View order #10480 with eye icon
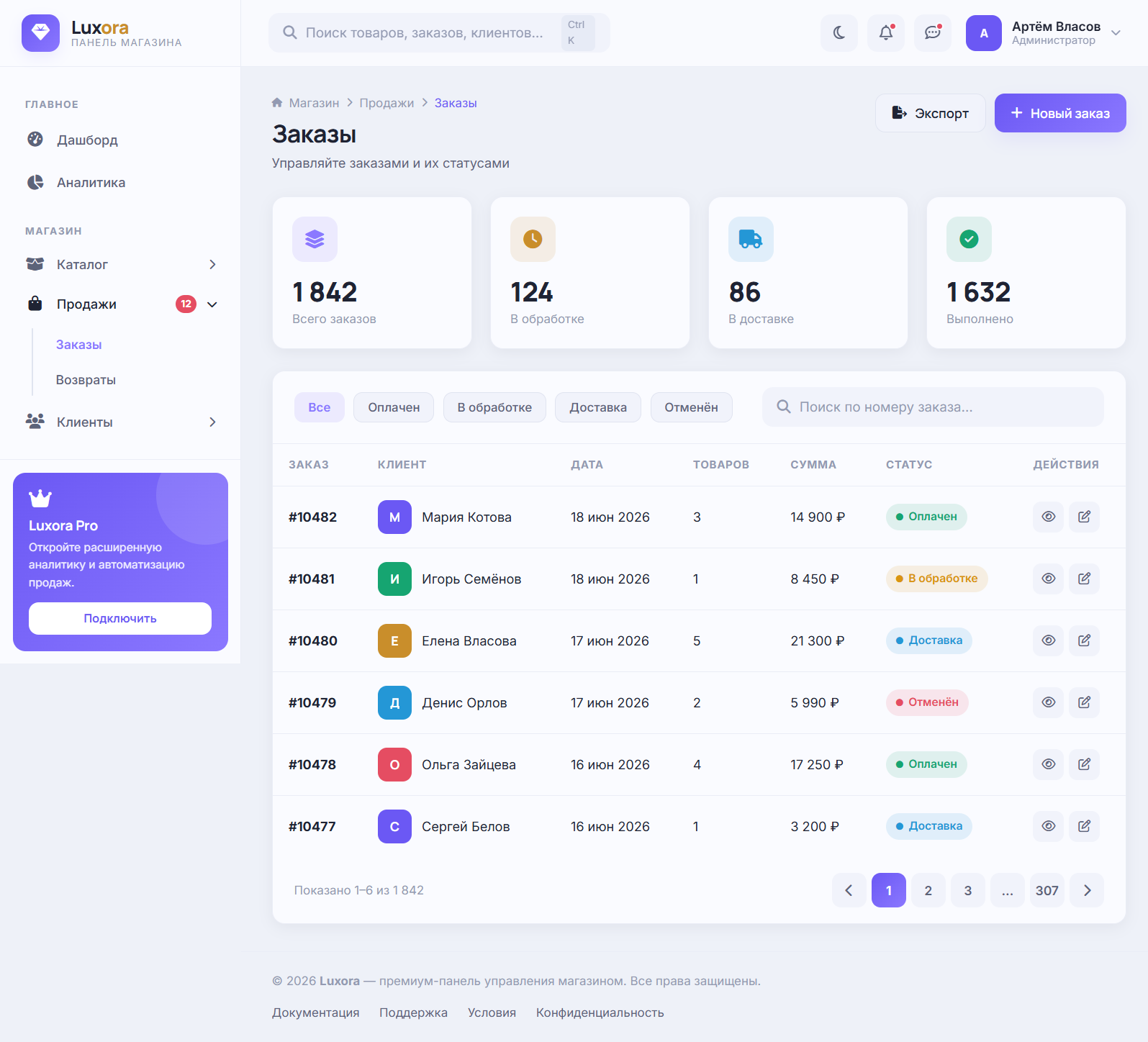Screen dimensions: 1148x1042 point(1049,640)
